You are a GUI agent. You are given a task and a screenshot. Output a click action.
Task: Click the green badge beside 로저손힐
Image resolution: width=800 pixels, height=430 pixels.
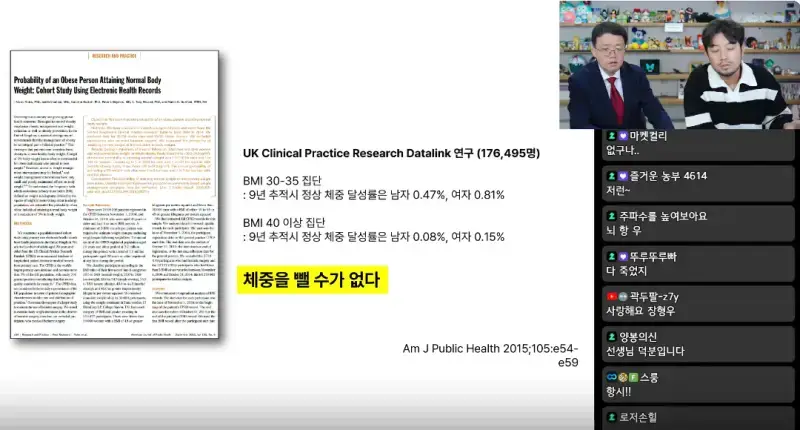point(611,417)
